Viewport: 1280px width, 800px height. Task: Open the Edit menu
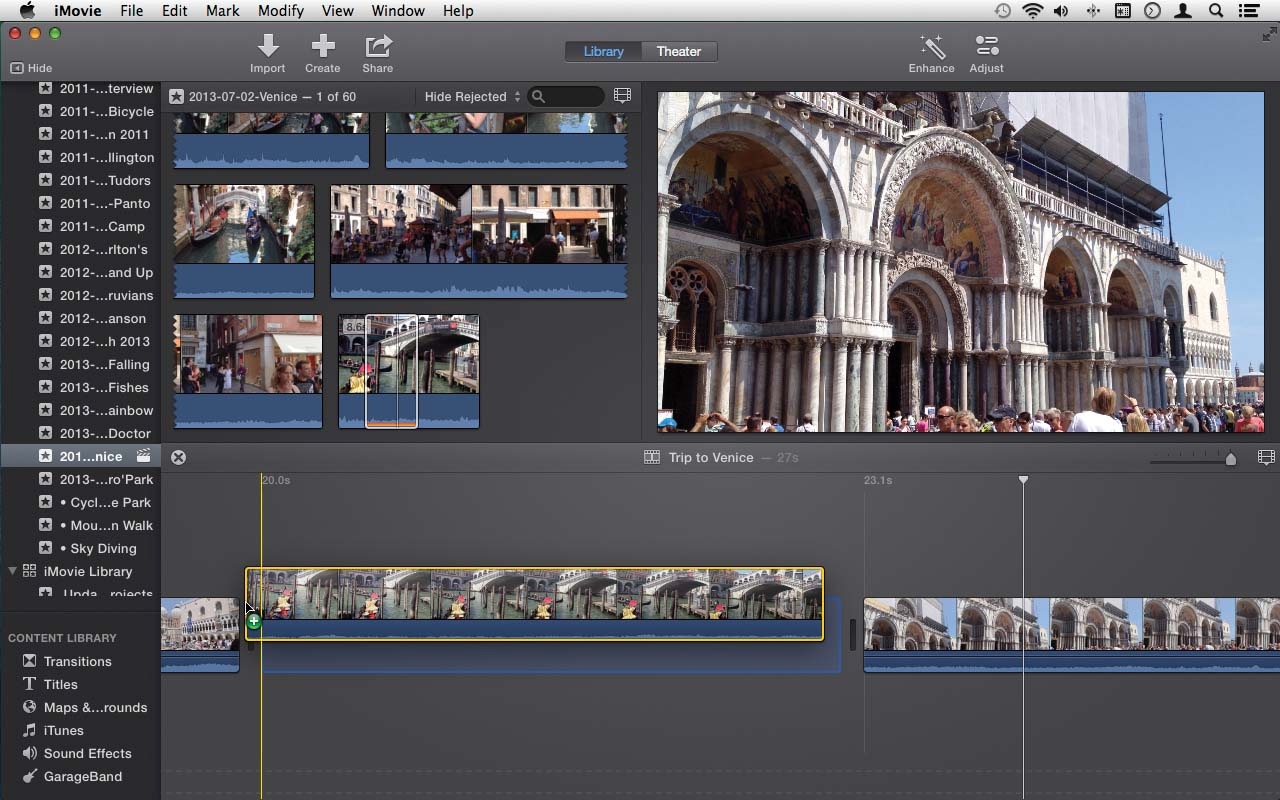coord(174,11)
